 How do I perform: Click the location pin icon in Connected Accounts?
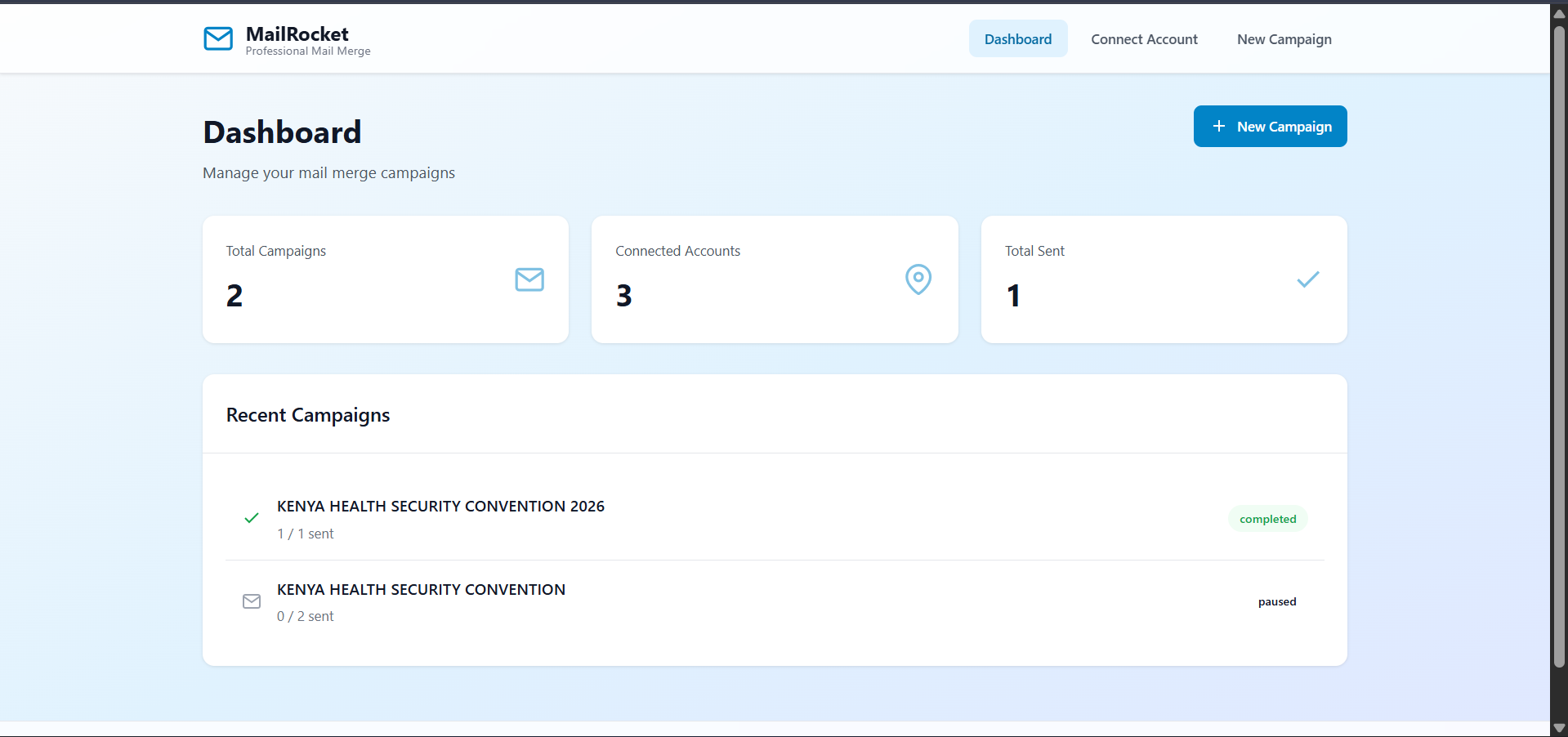(x=918, y=279)
